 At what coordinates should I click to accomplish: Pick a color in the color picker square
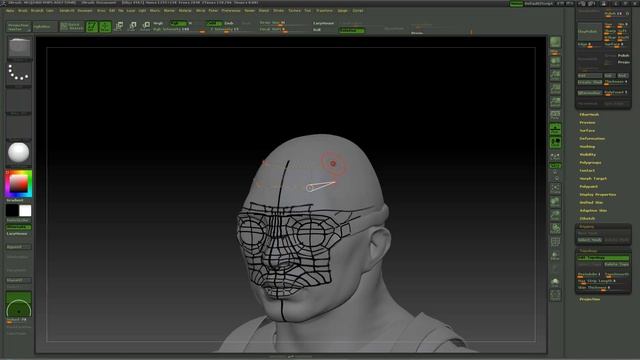click(18, 183)
